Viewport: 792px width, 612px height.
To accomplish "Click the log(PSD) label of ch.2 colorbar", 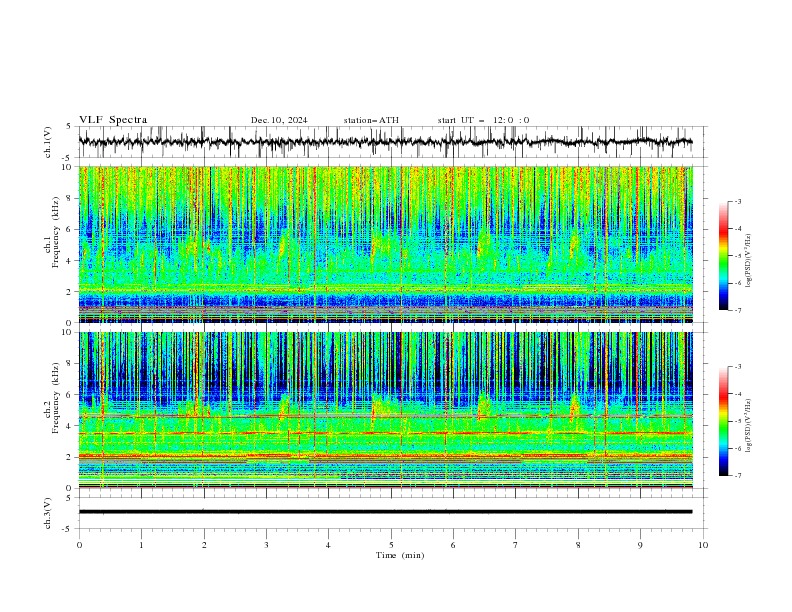I will [x=749, y=426].
